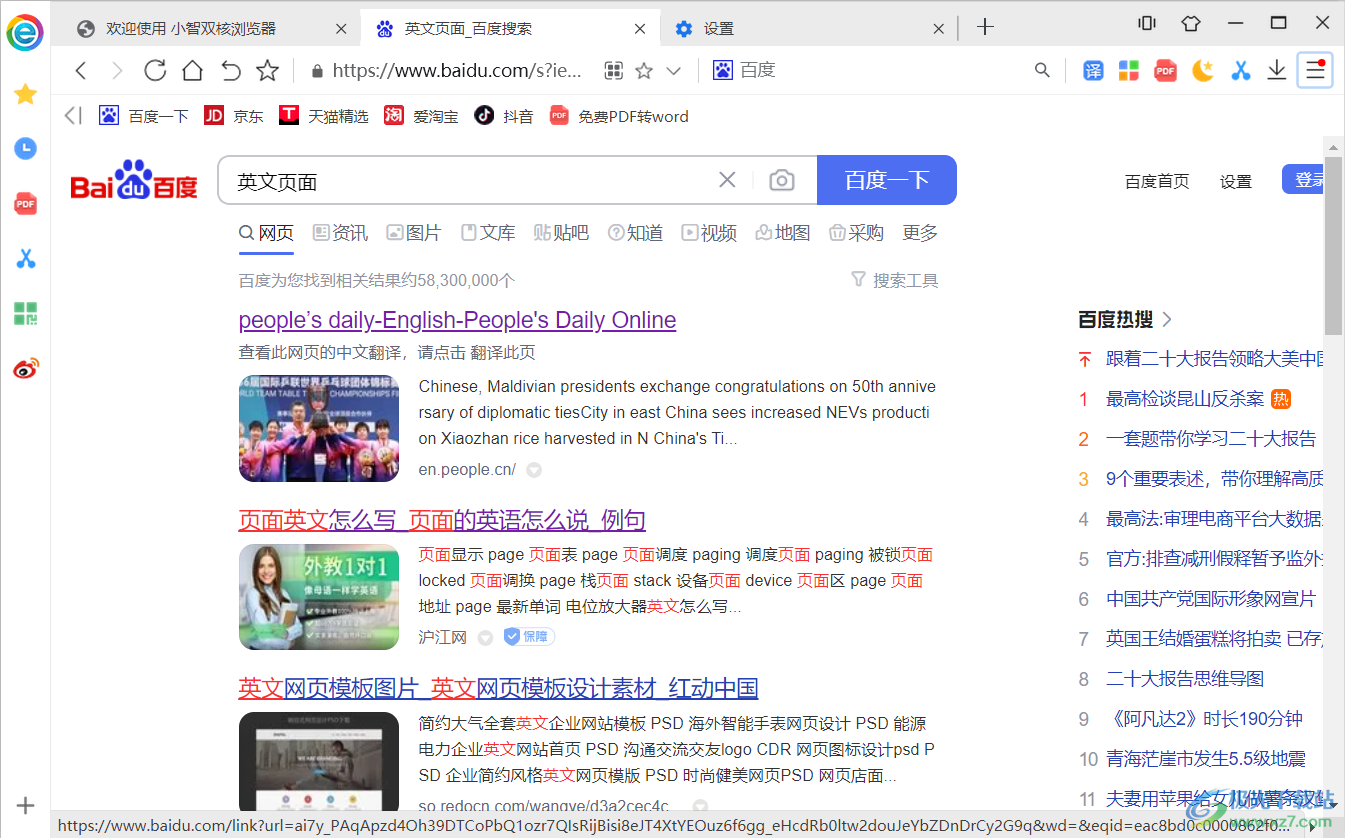This screenshot has height=838, width=1345.
Task: Click the Baidu logo on the page
Action: point(134,181)
